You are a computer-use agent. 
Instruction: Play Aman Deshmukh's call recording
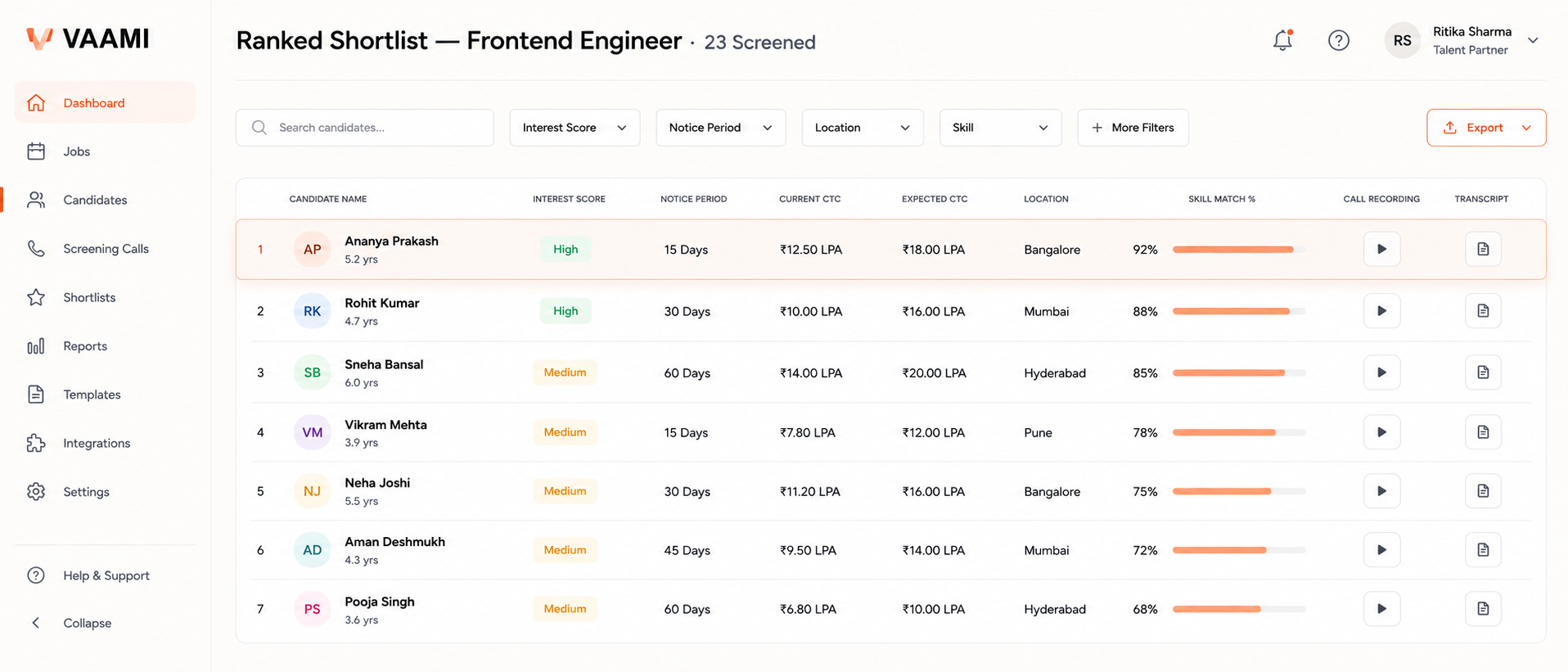coord(1381,550)
